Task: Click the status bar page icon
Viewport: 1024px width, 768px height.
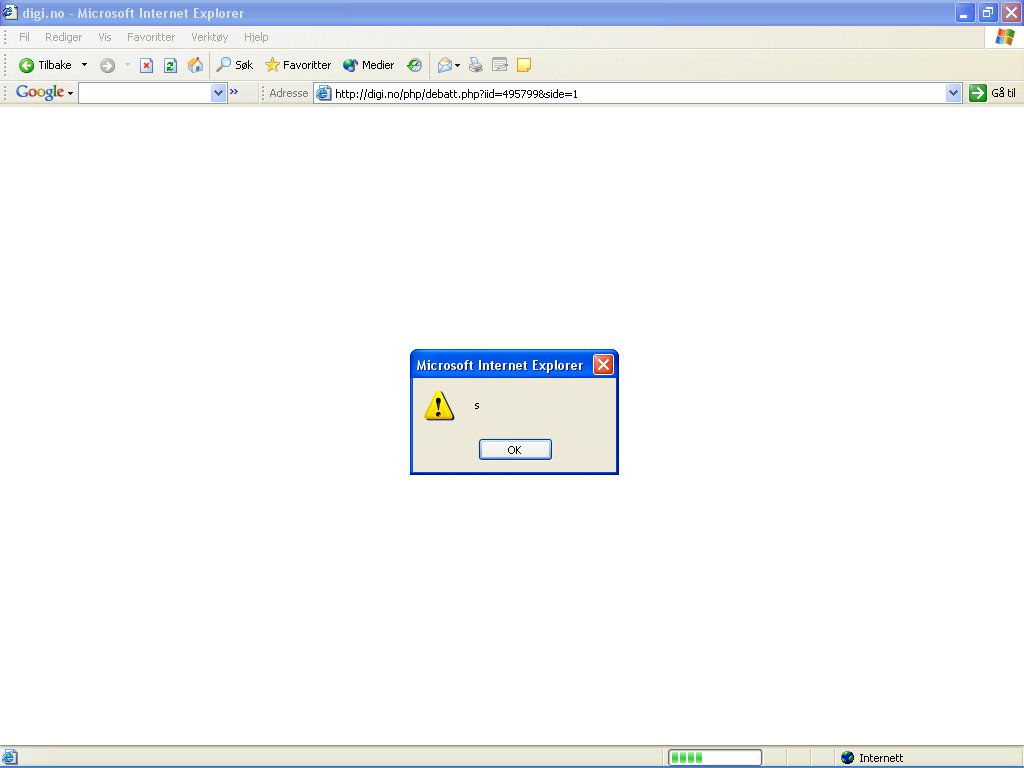Action: click(x=9, y=758)
